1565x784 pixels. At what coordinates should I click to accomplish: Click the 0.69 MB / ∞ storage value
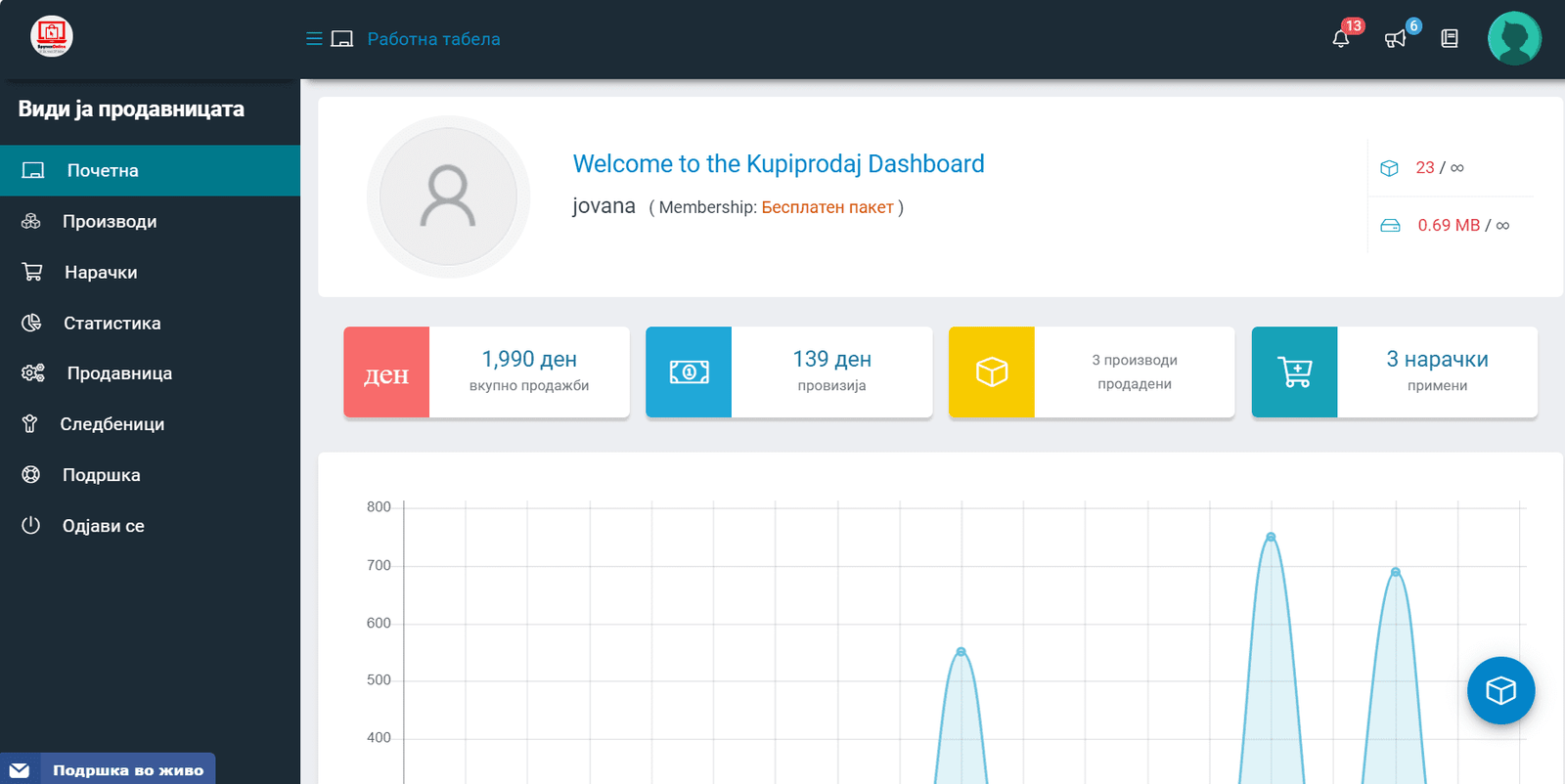pos(1463,226)
